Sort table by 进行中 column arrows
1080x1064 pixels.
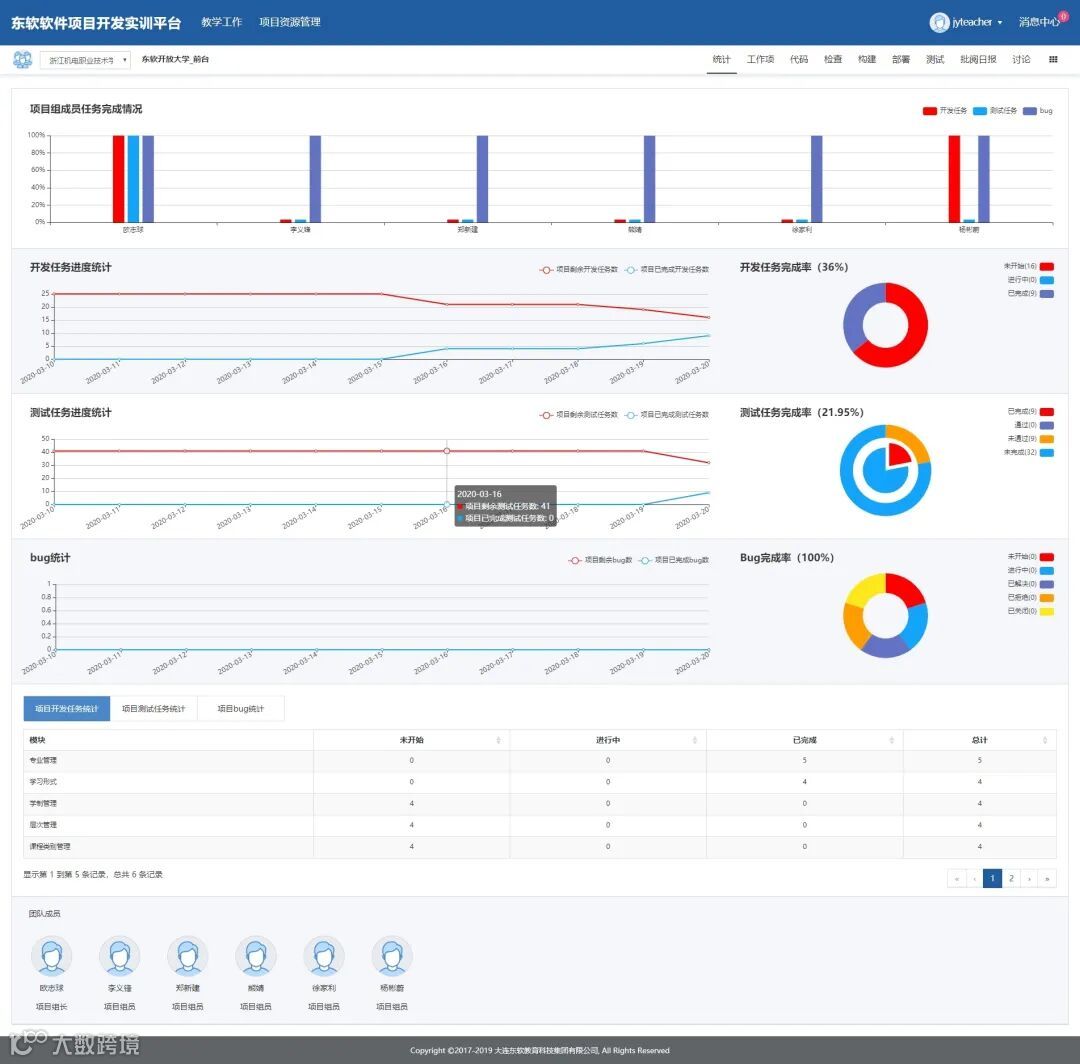point(695,740)
